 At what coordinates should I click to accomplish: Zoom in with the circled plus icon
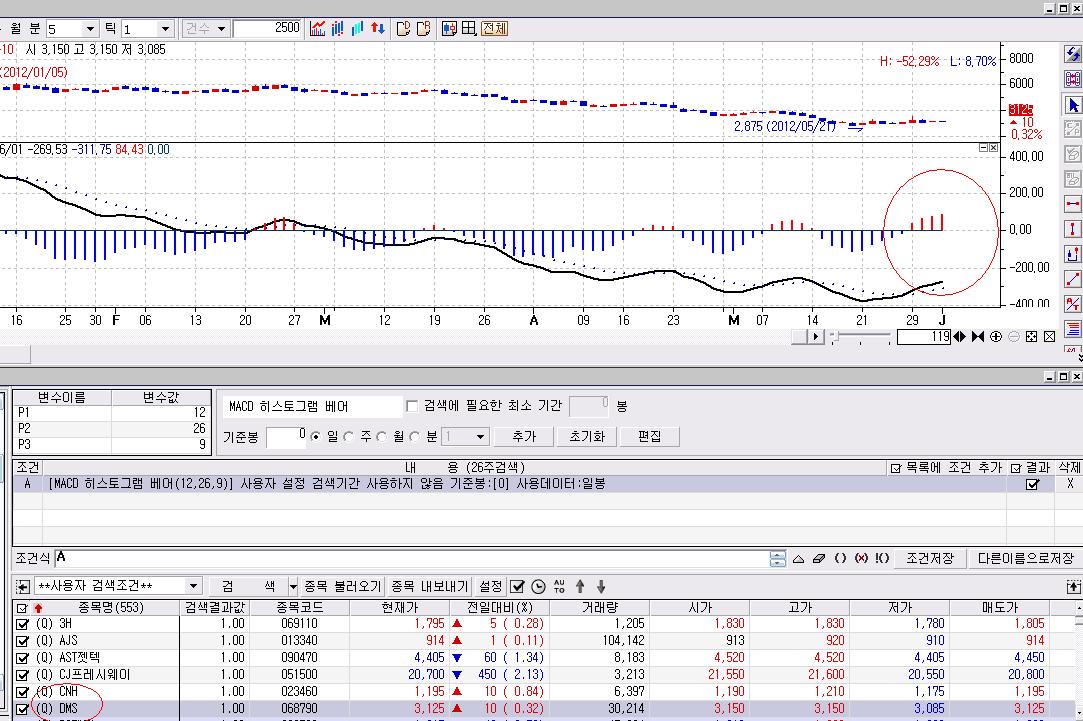click(x=996, y=336)
